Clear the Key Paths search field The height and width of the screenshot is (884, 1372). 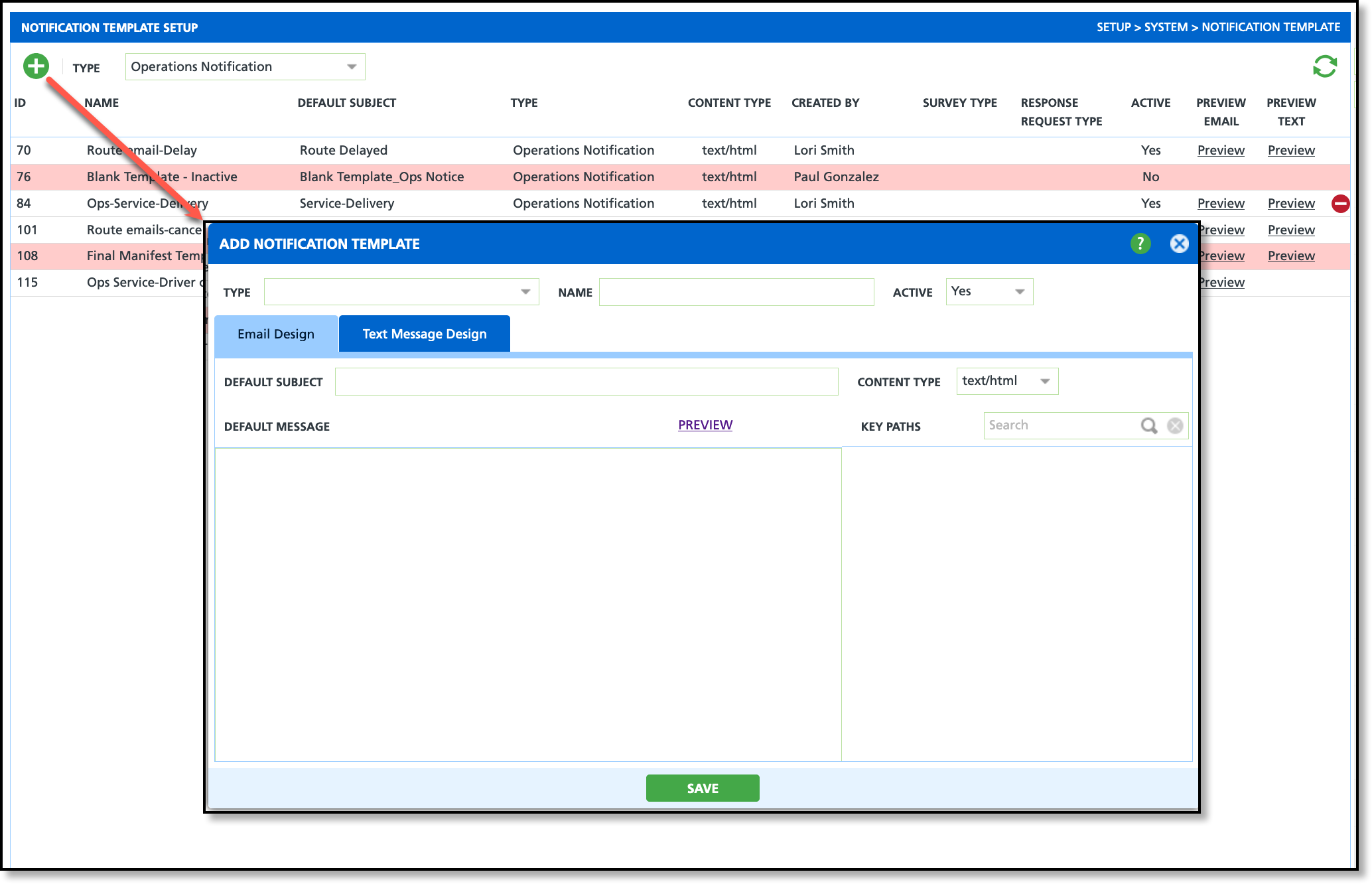(x=1175, y=425)
